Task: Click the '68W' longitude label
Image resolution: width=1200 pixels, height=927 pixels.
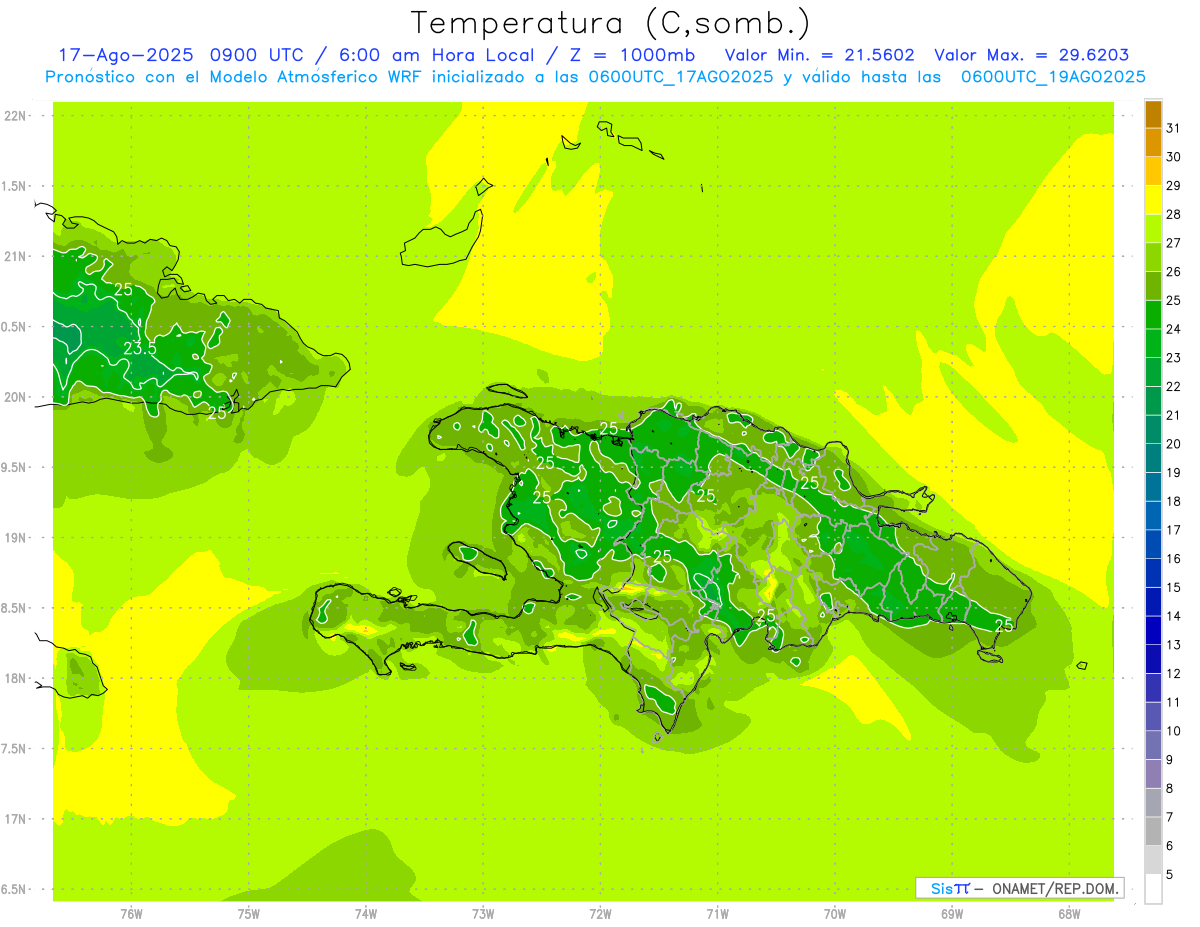Action: coord(1069,914)
